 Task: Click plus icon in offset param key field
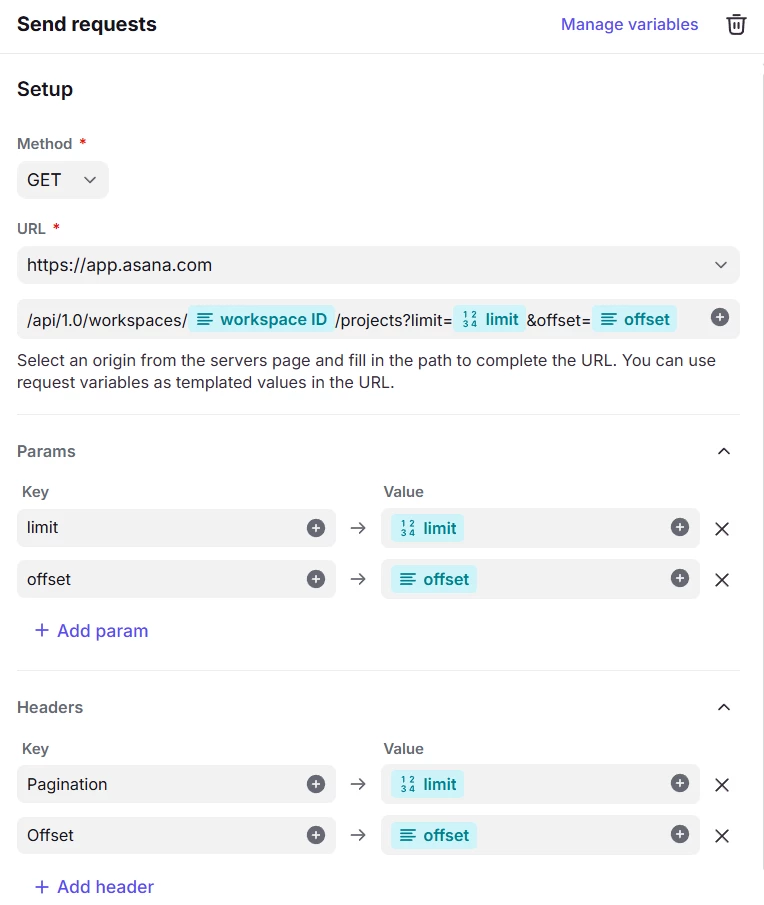(316, 579)
